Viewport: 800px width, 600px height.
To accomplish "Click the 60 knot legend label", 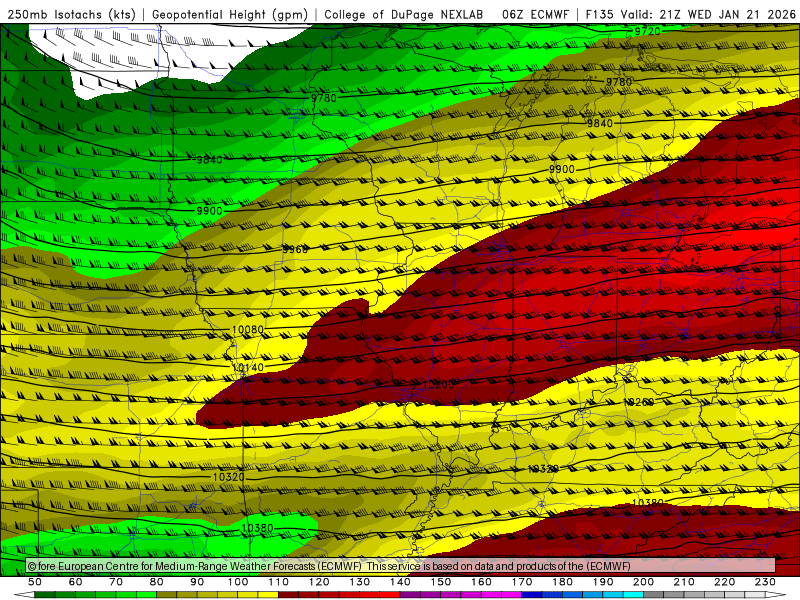I will click(x=76, y=582).
